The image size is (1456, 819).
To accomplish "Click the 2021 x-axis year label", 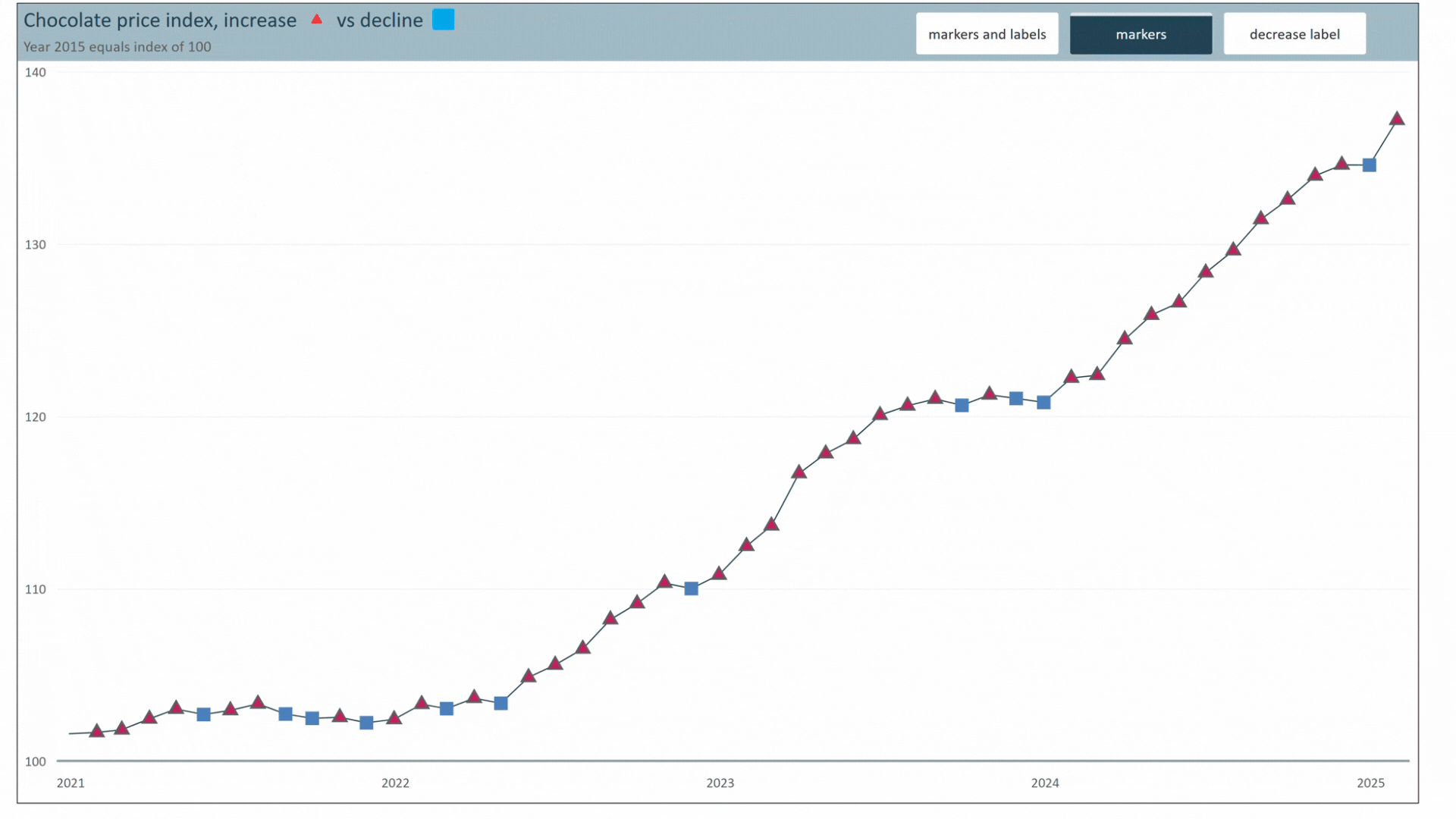I will (71, 783).
